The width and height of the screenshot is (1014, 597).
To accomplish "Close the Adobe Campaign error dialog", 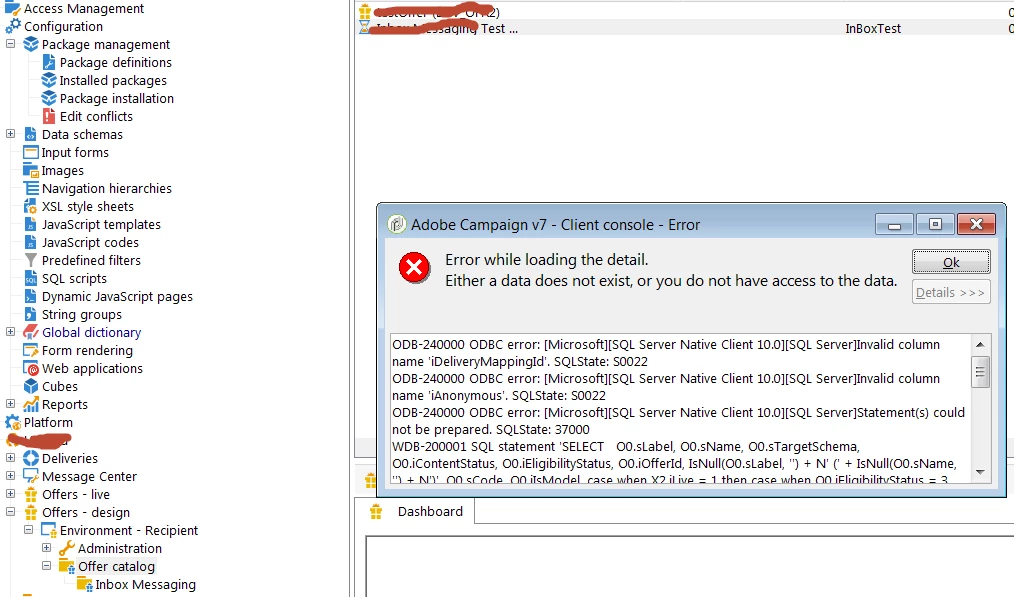I will (x=976, y=224).
